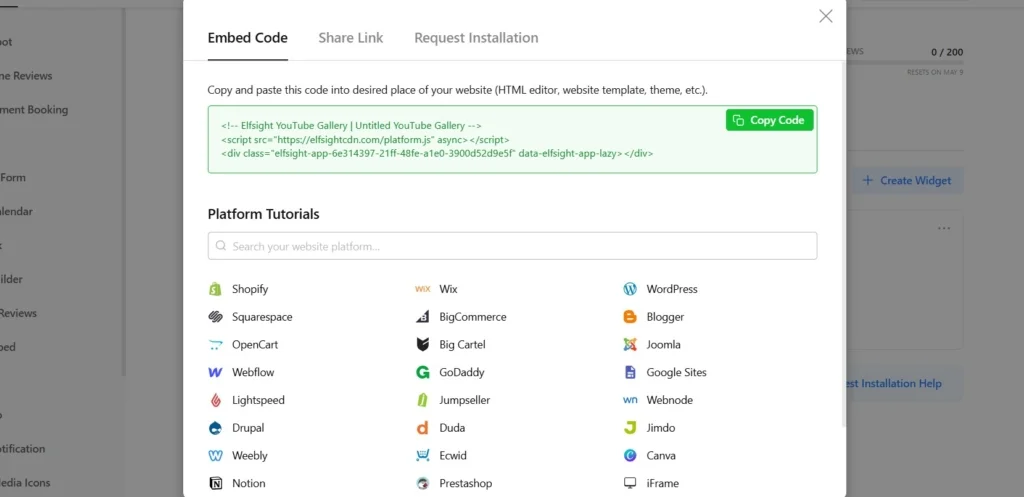Click the Create Widget button
This screenshot has width=1024, height=497.
pyautogui.click(x=906, y=181)
